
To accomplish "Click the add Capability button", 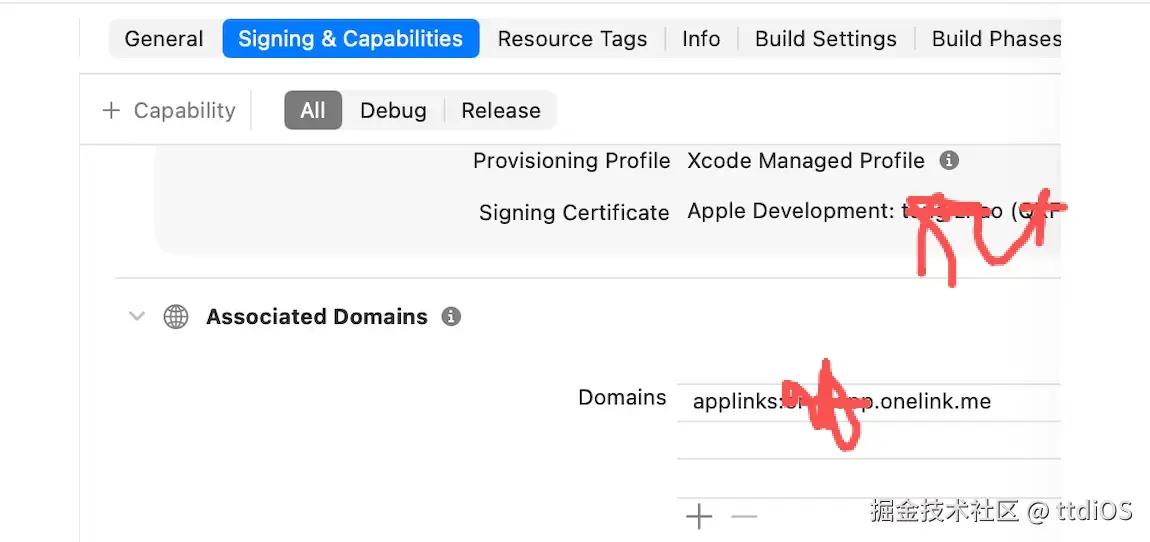I will tap(169, 111).
